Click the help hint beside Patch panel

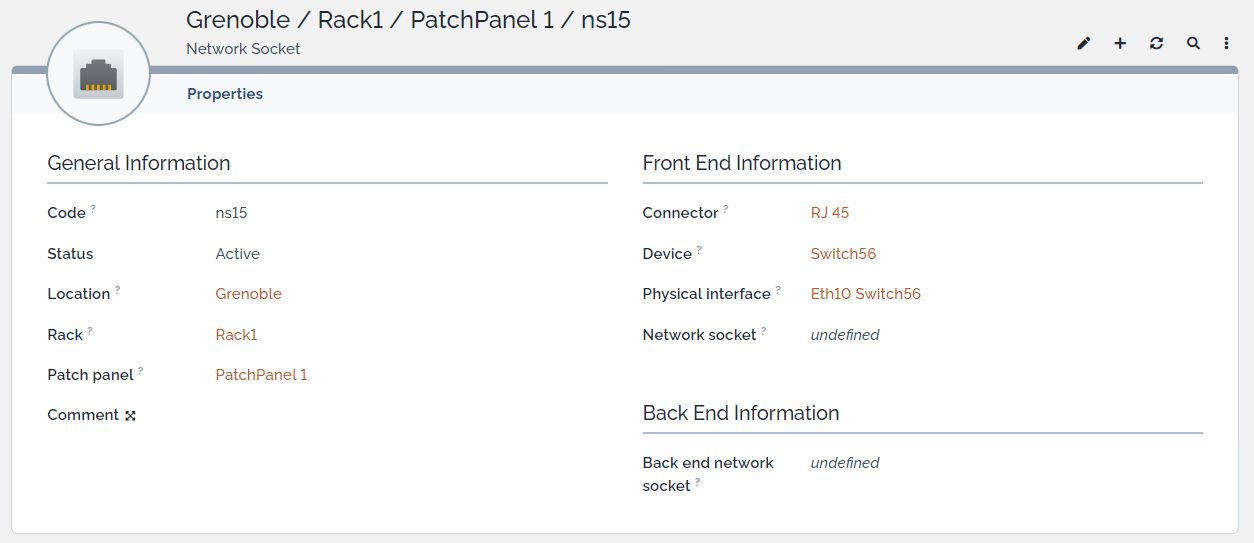141,371
